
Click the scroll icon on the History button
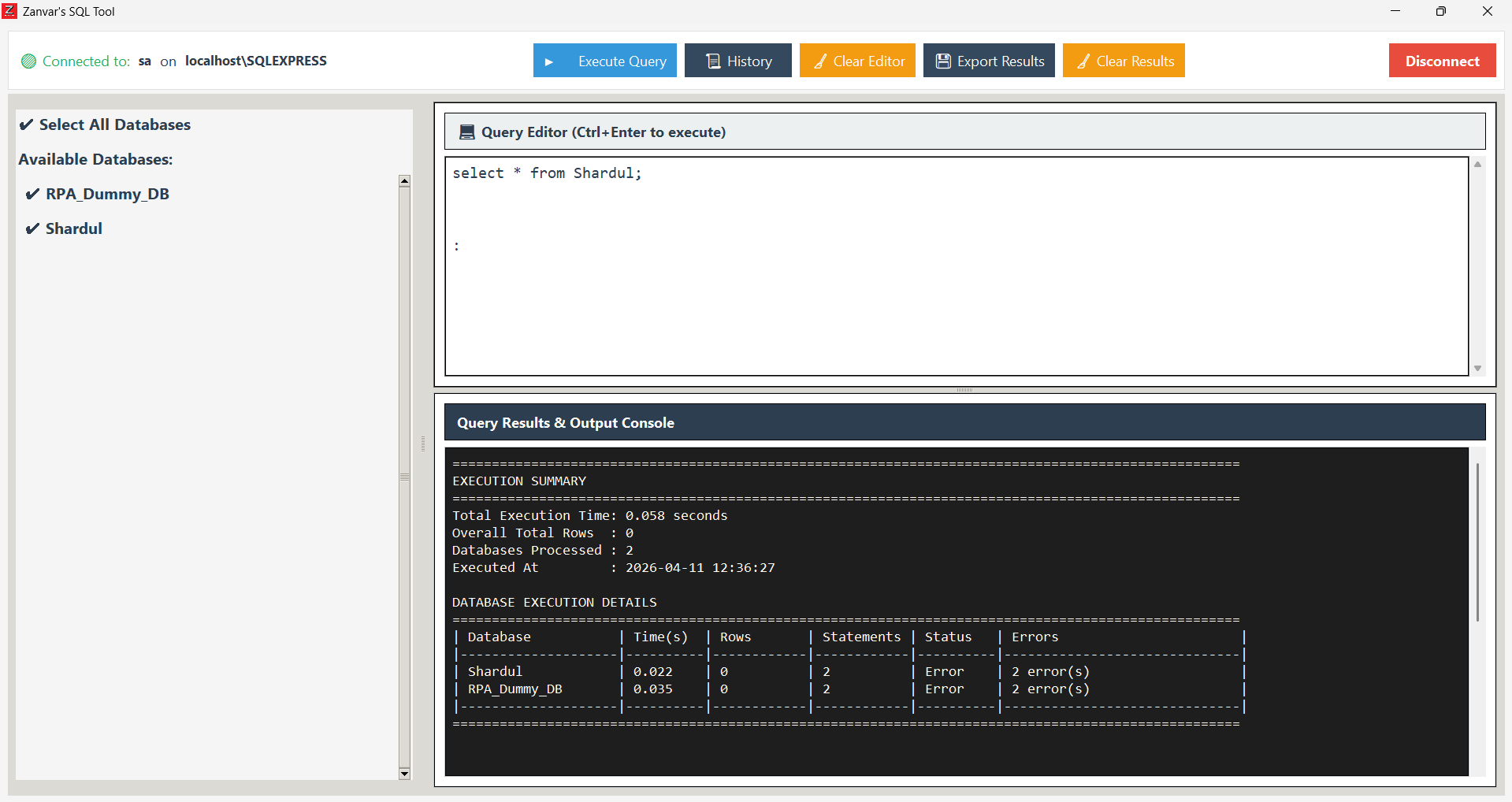click(712, 61)
